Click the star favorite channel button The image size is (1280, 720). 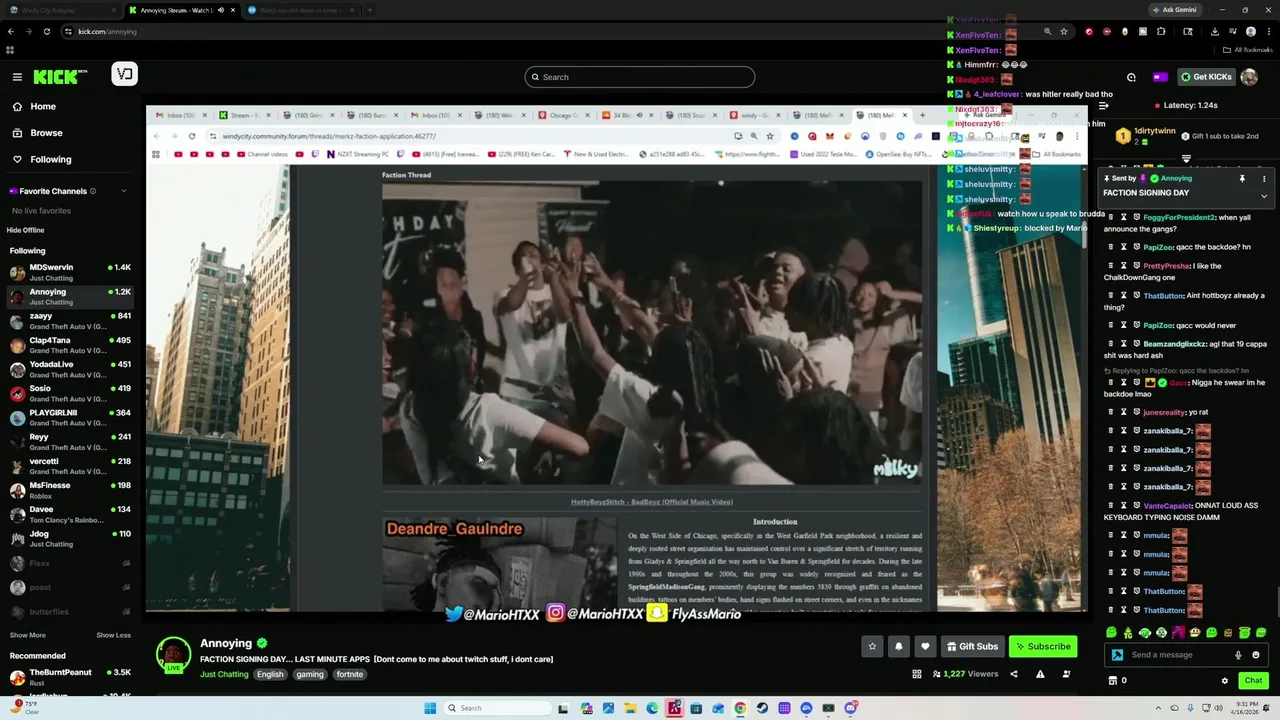coord(872,646)
